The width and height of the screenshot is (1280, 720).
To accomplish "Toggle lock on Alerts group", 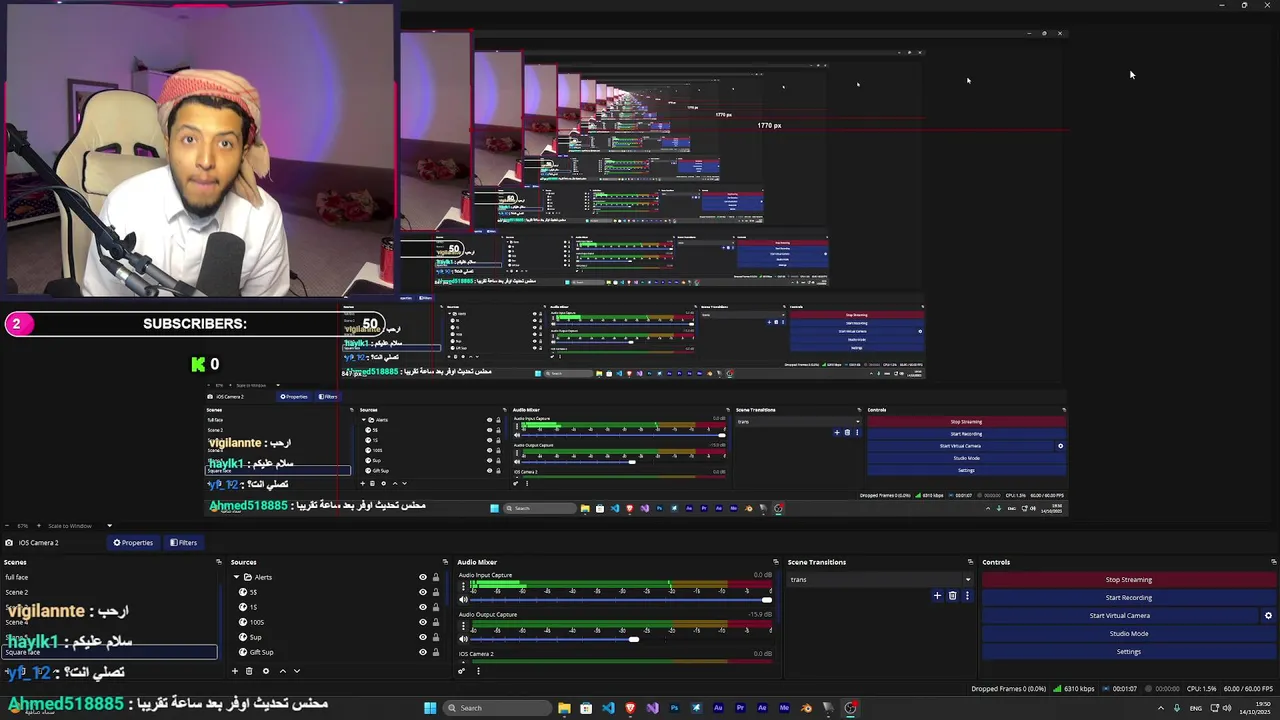I will pyautogui.click(x=436, y=577).
